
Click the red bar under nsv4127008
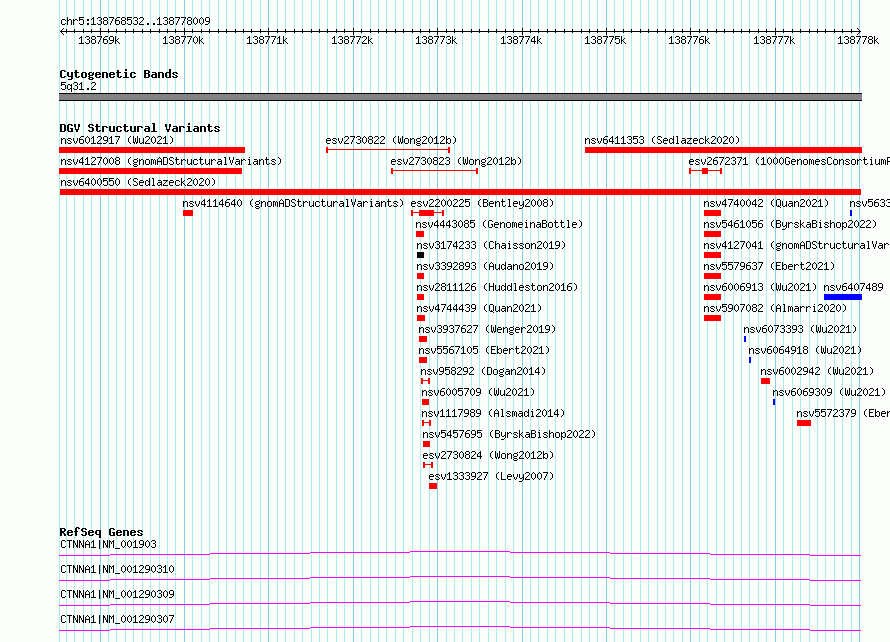click(x=151, y=171)
